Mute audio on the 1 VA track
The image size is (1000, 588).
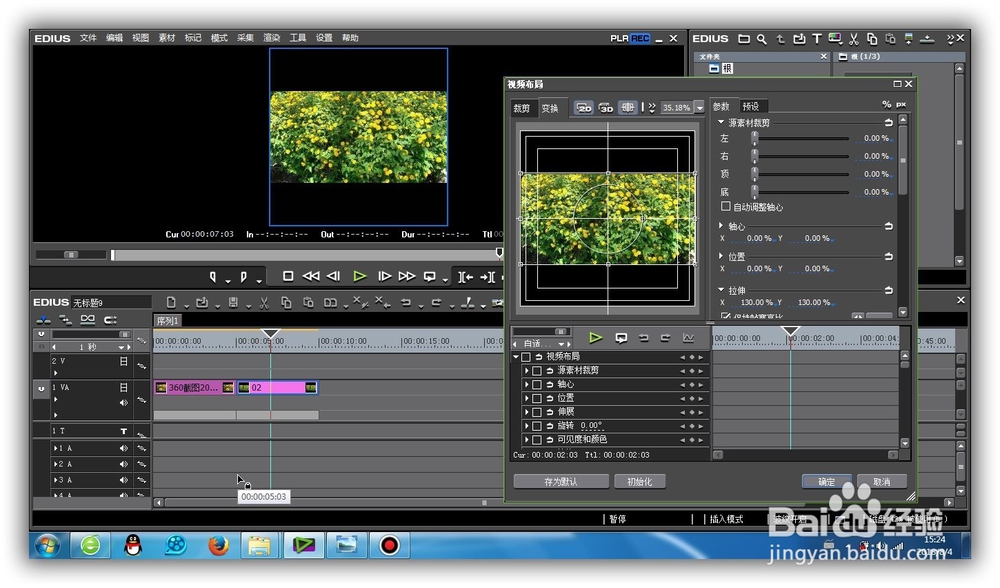pos(124,402)
